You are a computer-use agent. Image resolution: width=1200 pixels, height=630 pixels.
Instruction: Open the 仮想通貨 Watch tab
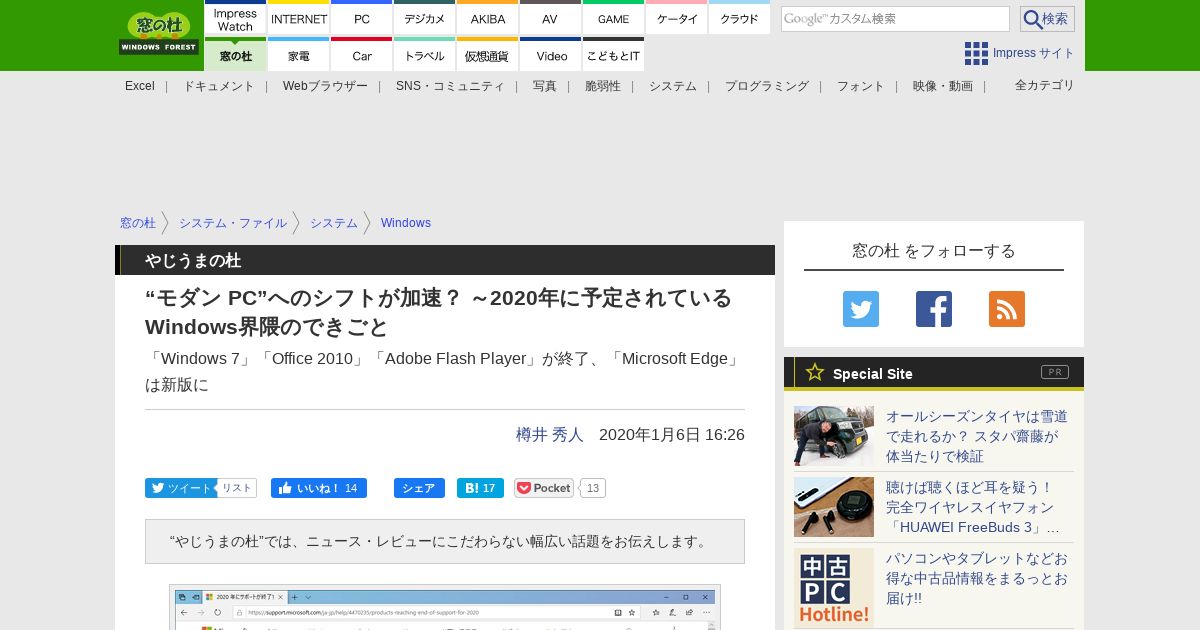point(488,54)
